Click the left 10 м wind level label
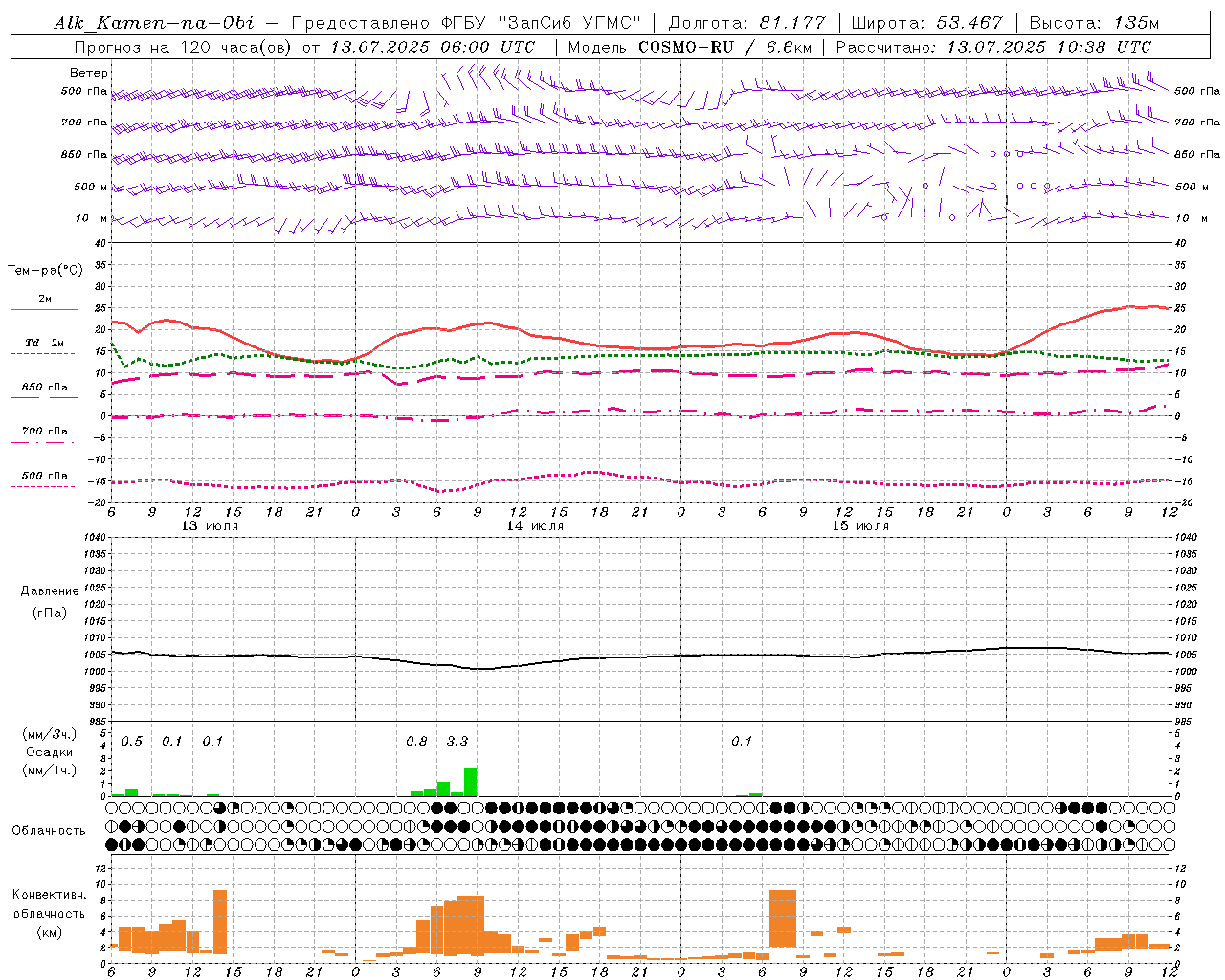The height and width of the screenshot is (980, 1225). [x=92, y=218]
